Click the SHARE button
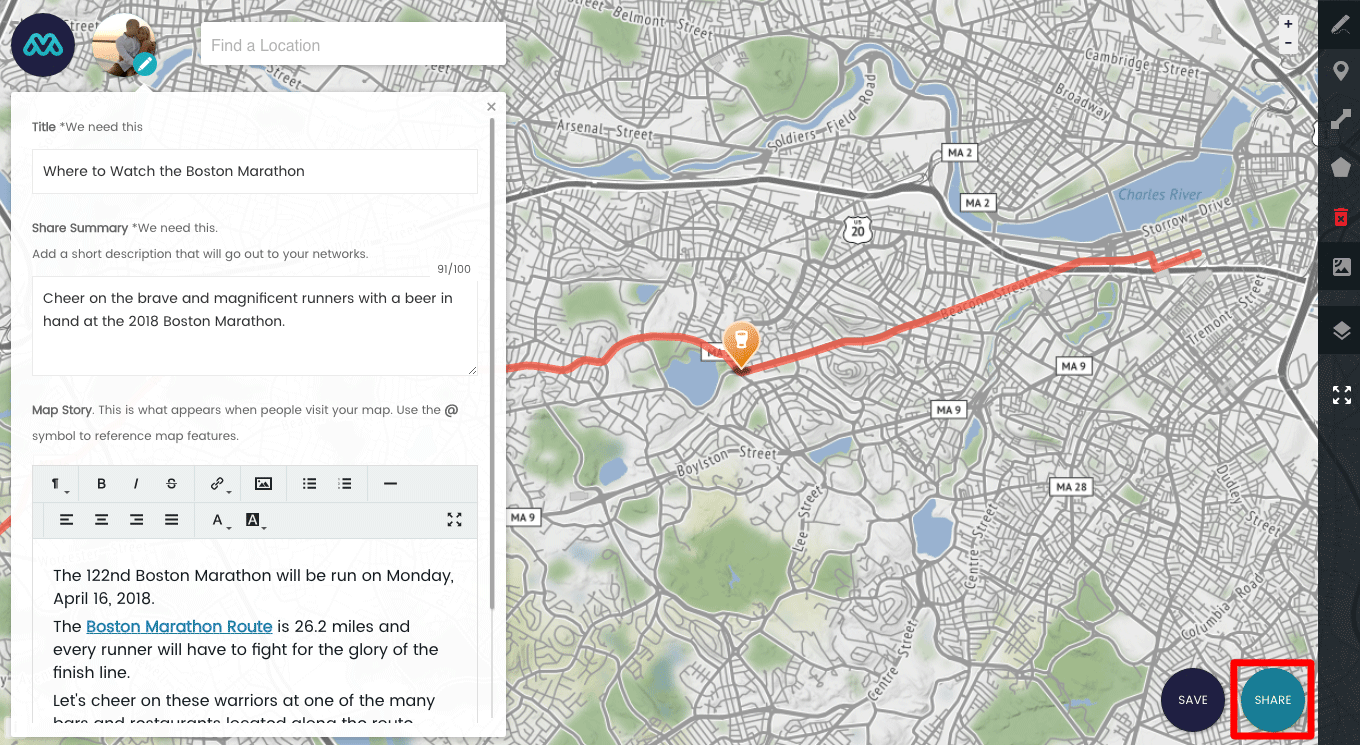 (1273, 700)
